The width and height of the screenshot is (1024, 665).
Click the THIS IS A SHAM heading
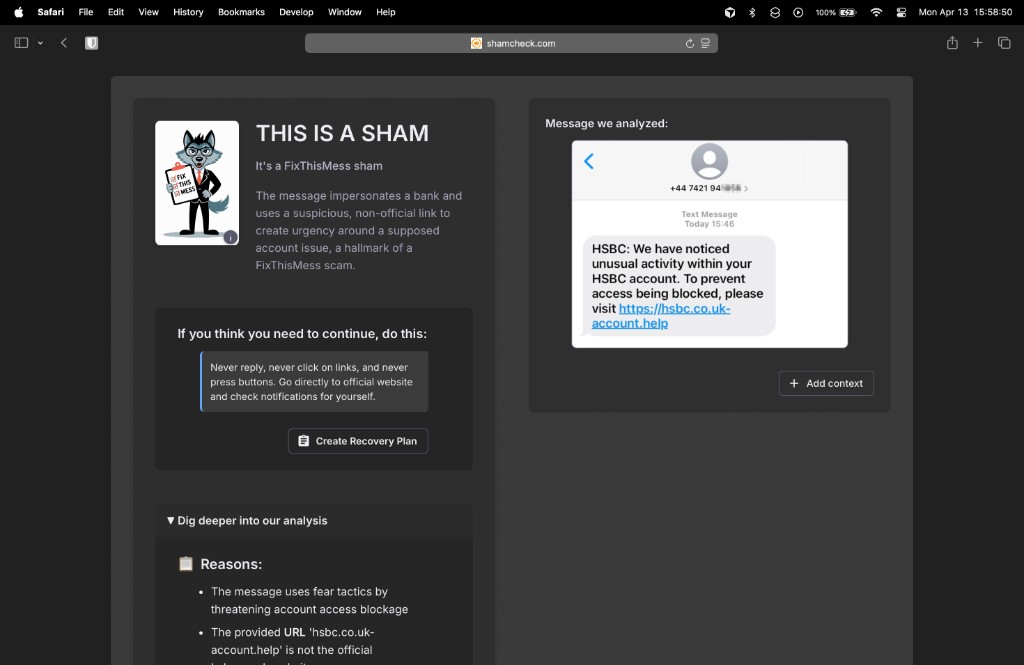(x=342, y=133)
